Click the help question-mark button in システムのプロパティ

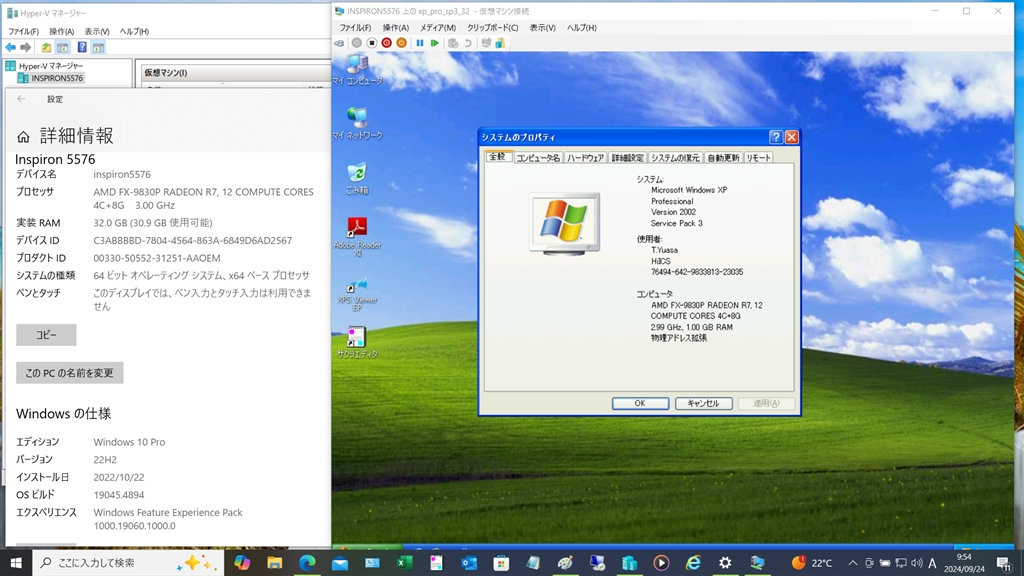[775, 137]
